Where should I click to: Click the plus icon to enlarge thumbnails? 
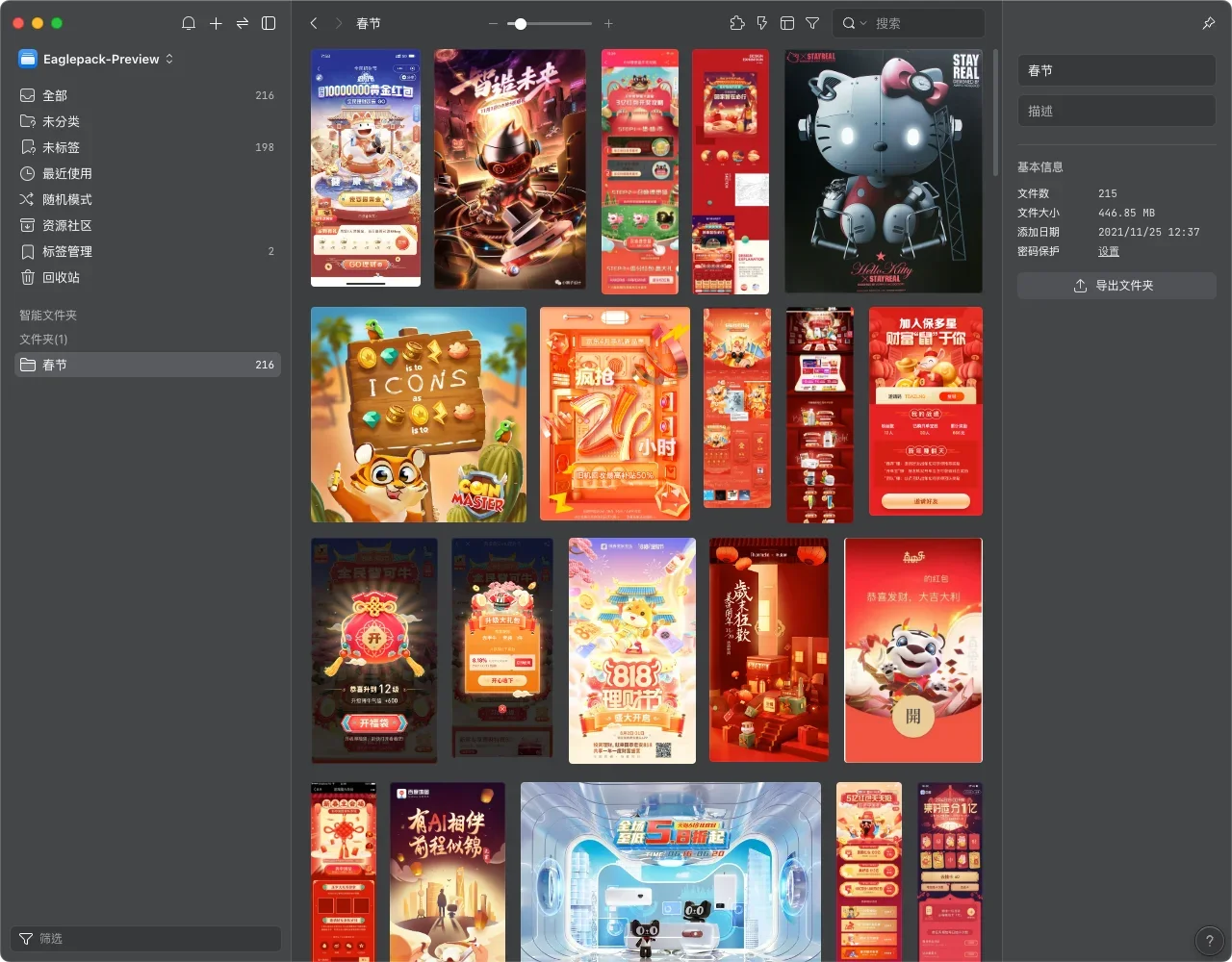click(608, 23)
